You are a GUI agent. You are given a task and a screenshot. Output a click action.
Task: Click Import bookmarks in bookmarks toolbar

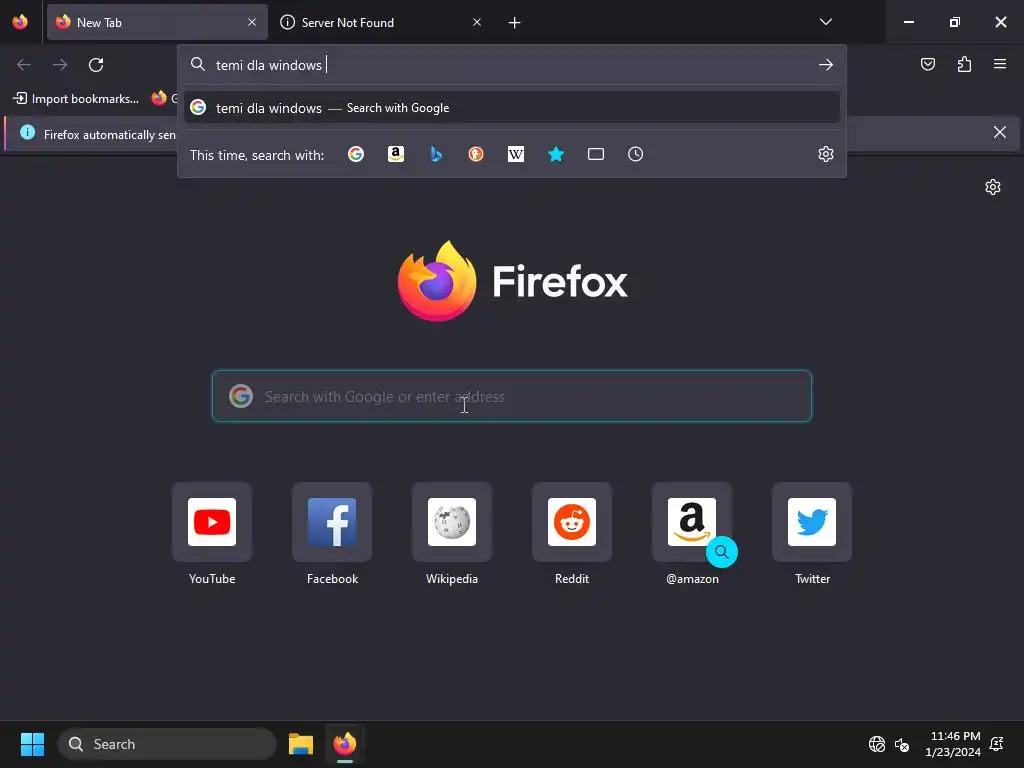(x=76, y=99)
